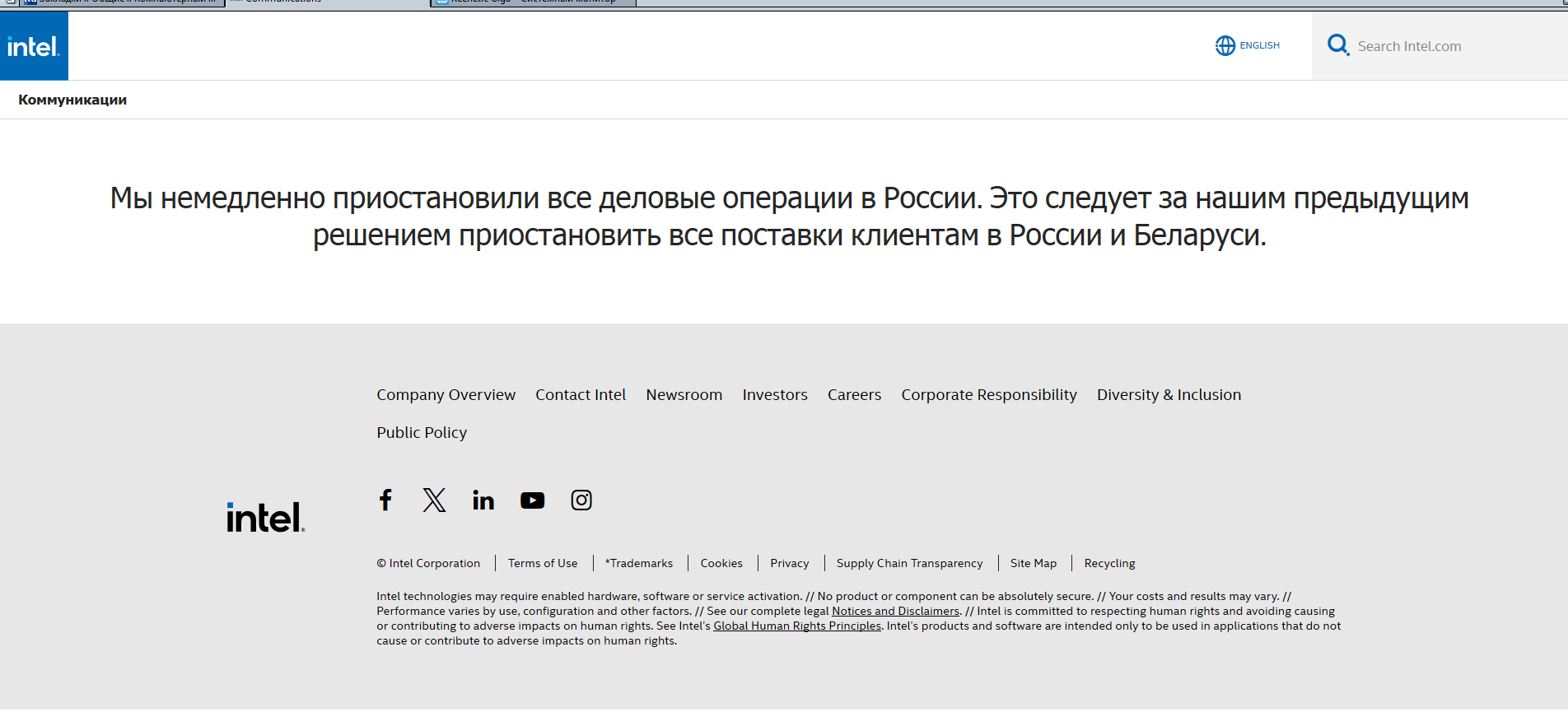Click the footer Intel logo
1568x726 pixels.
266,517
